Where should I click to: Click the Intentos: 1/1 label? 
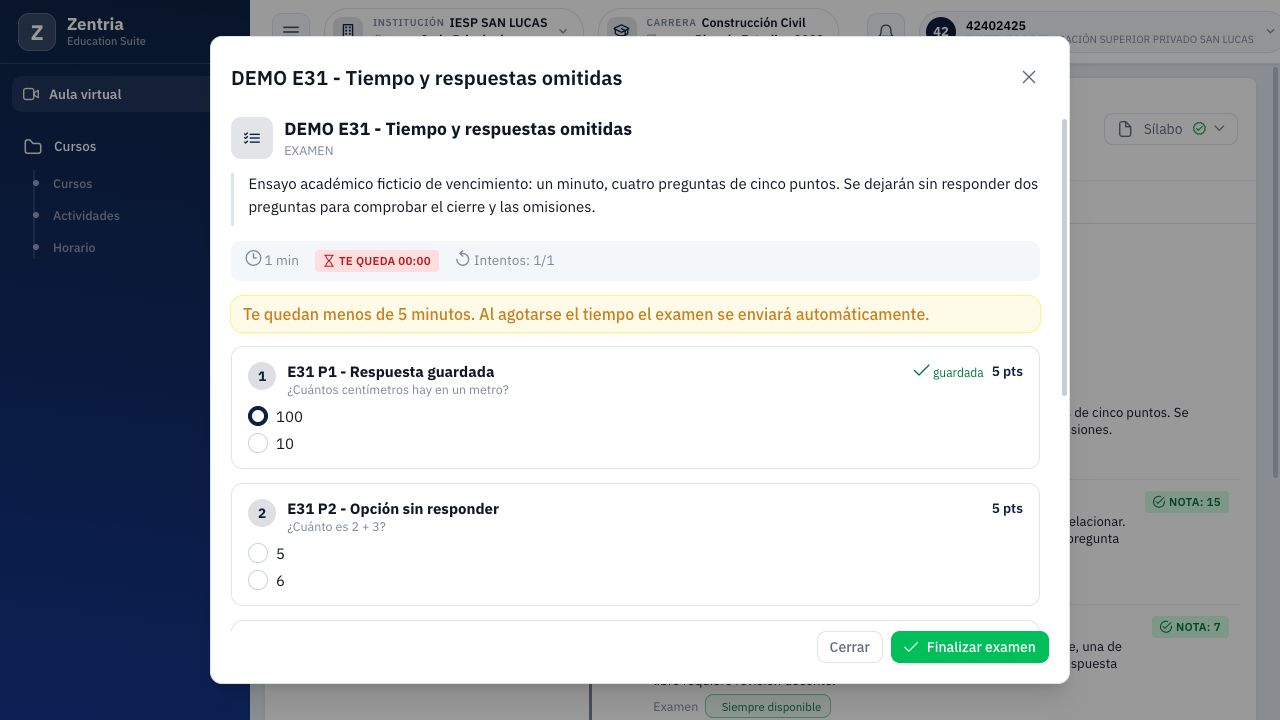click(514, 260)
